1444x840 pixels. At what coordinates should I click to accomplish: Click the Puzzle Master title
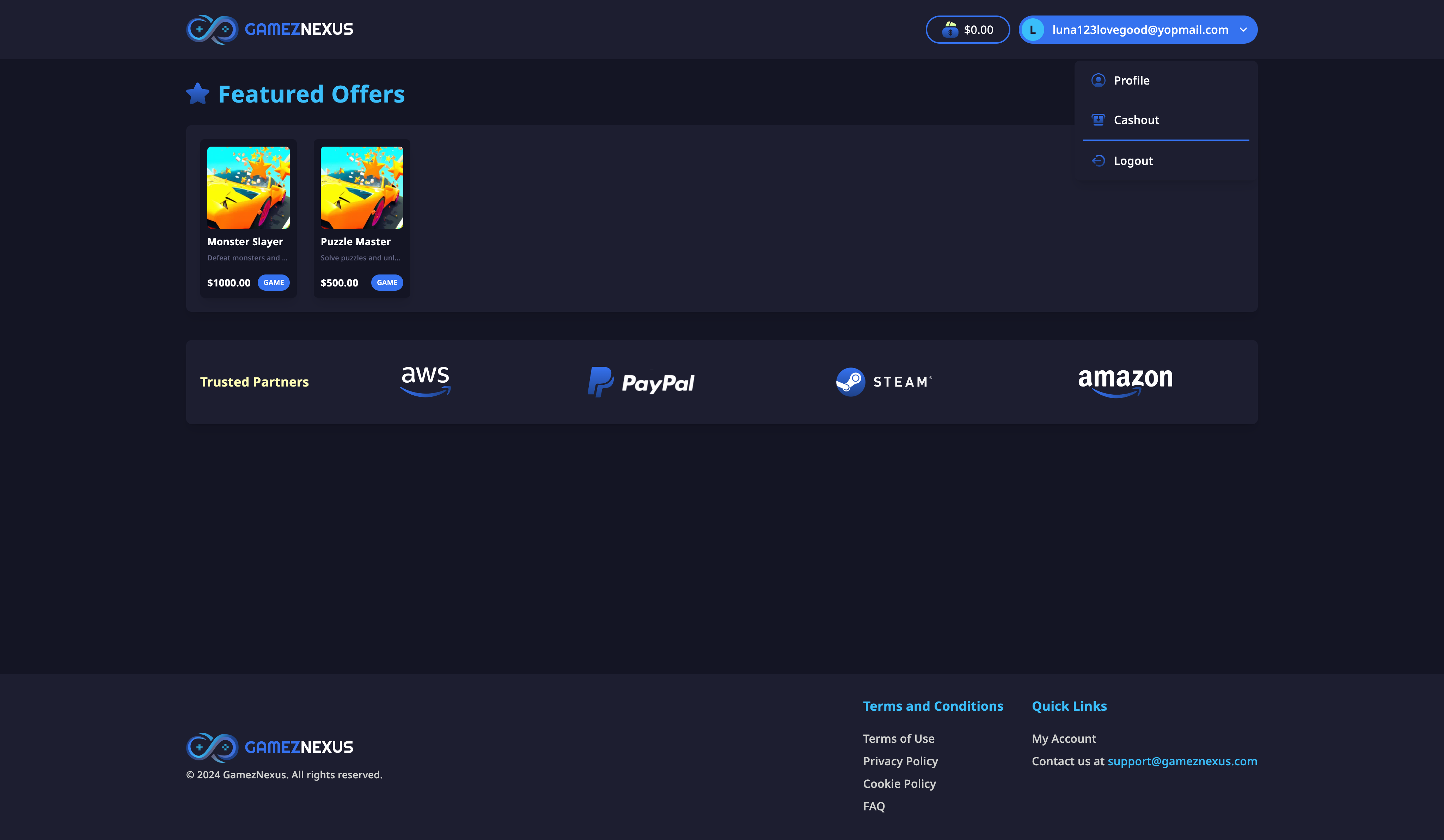(x=355, y=242)
